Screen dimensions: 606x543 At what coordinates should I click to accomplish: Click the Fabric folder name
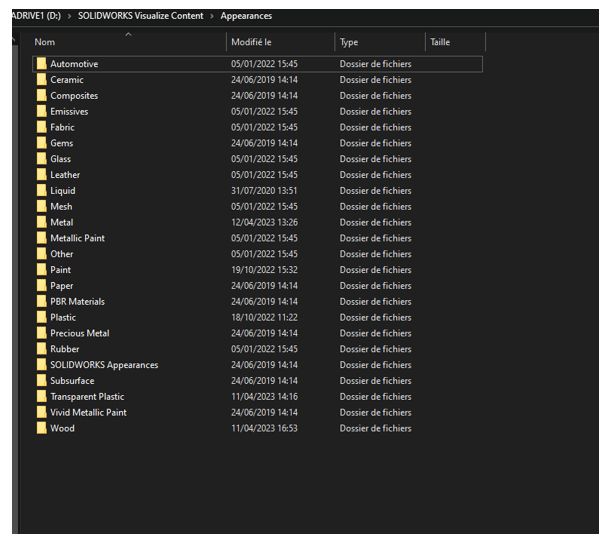[x=62, y=127]
